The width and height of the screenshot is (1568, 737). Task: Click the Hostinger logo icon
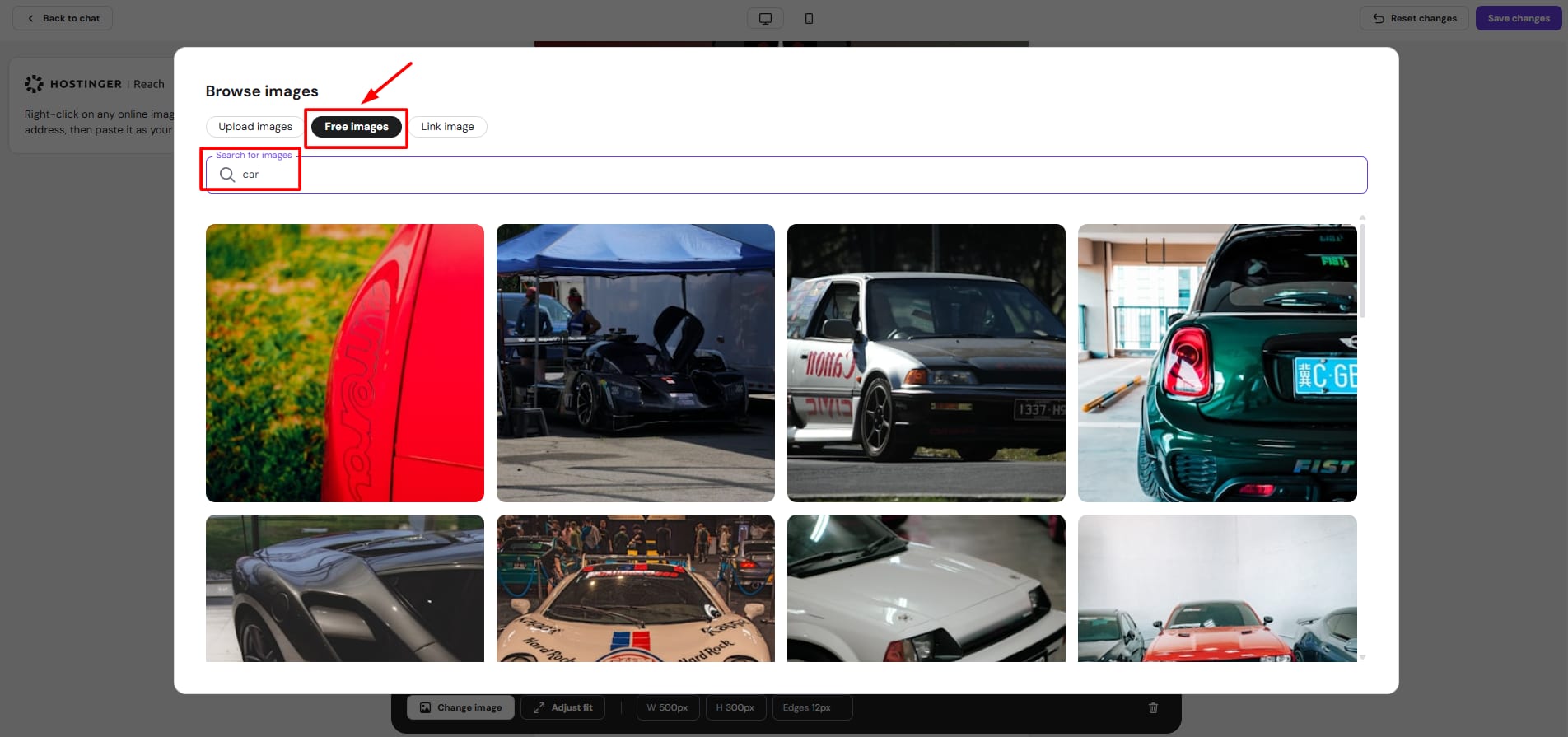point(34,84)
